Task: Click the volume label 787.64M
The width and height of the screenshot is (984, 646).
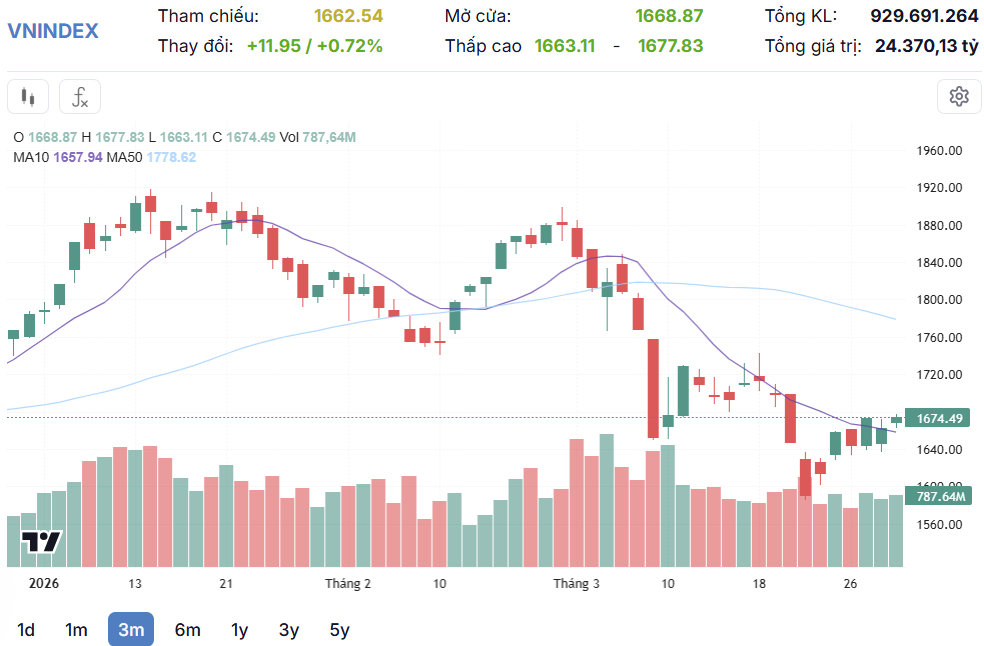Action: click(x=939, y=496)
